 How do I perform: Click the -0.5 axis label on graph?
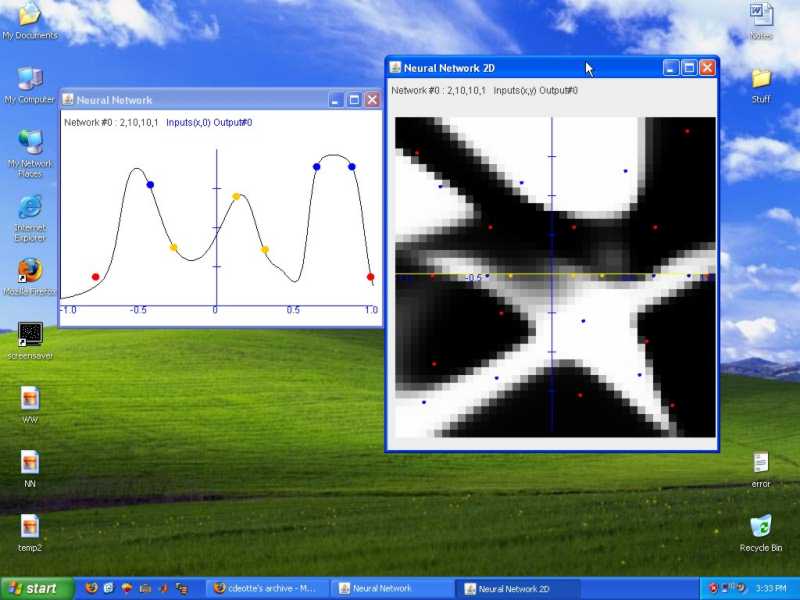click(x=138, y=310)
